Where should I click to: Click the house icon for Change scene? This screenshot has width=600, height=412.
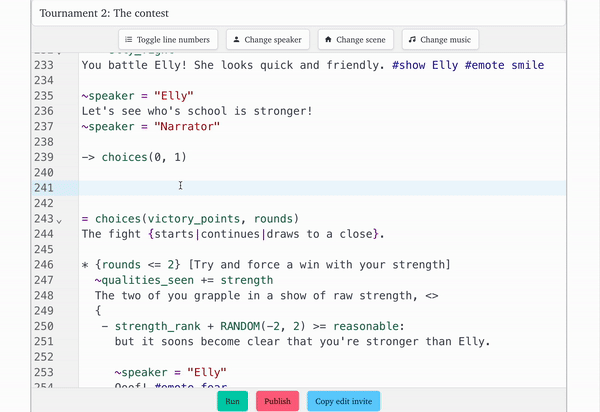point(328,40)
